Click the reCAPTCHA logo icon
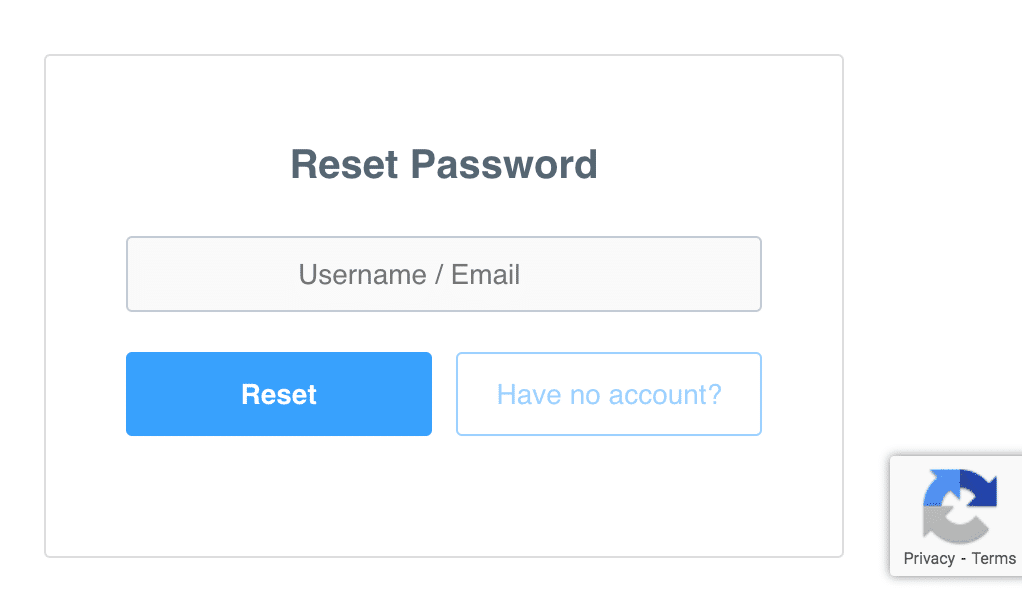 pyautogui.click(x=959, y=506)
